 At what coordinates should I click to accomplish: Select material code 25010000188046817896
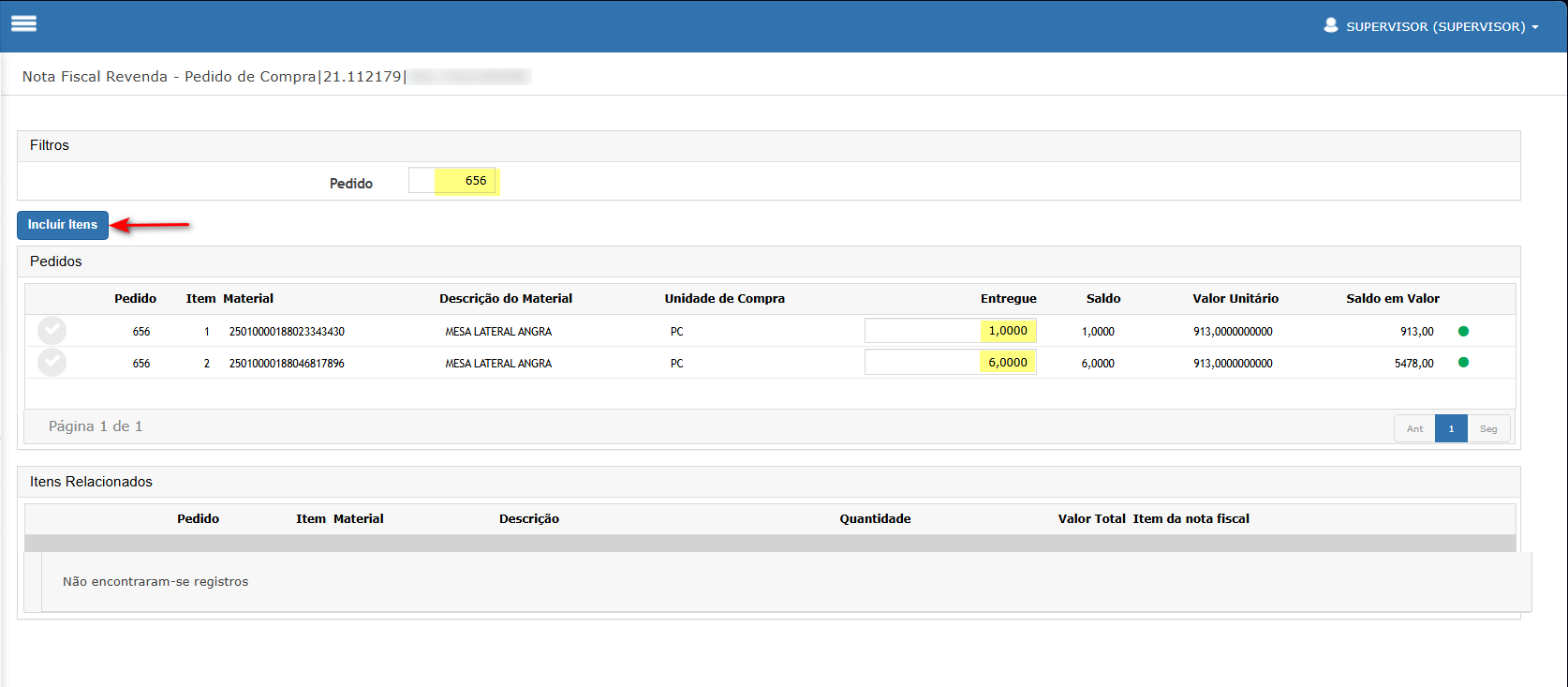(287, 364)
